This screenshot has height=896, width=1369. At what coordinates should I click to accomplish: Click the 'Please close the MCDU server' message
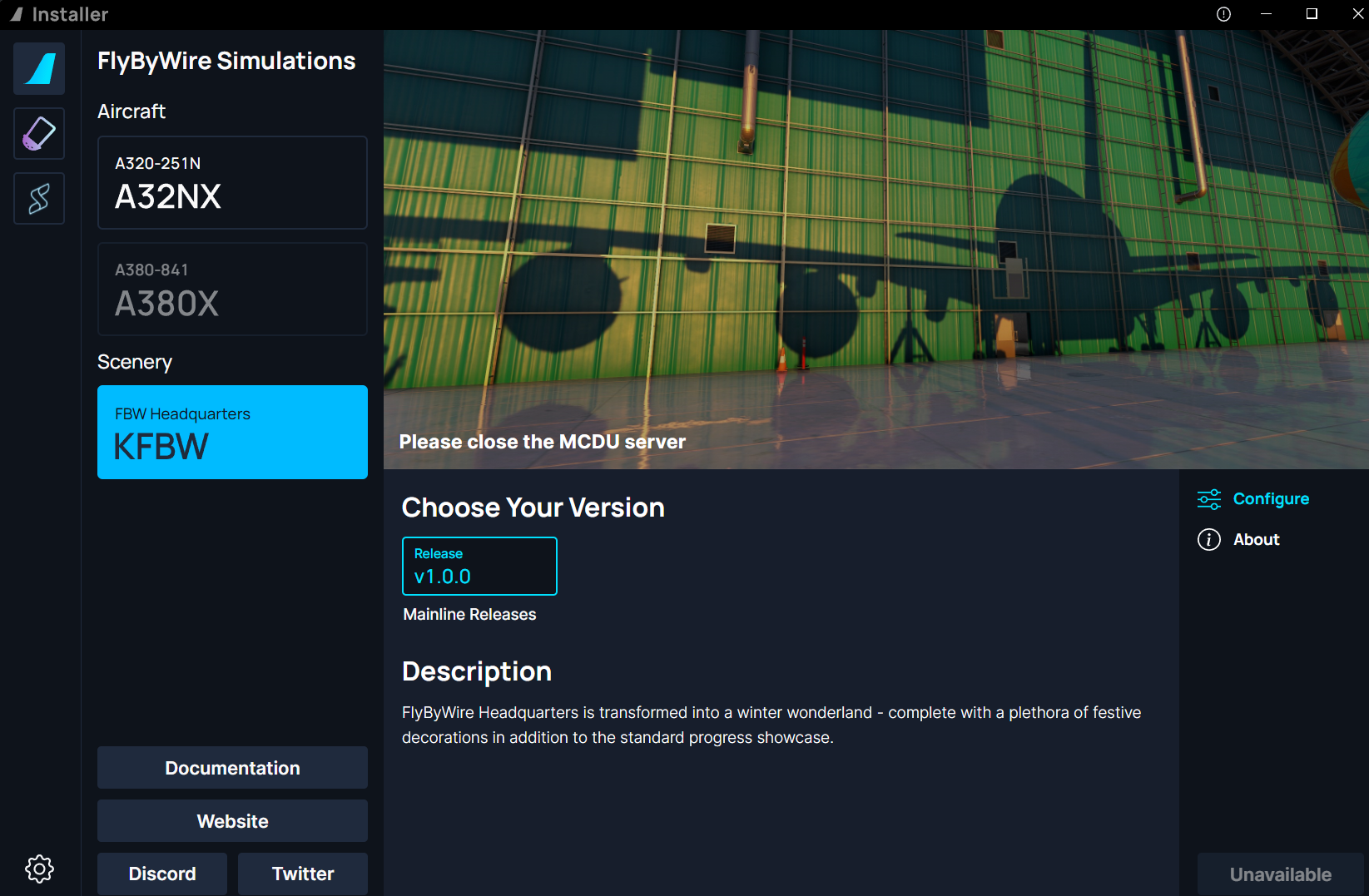(x=543, y=442)
